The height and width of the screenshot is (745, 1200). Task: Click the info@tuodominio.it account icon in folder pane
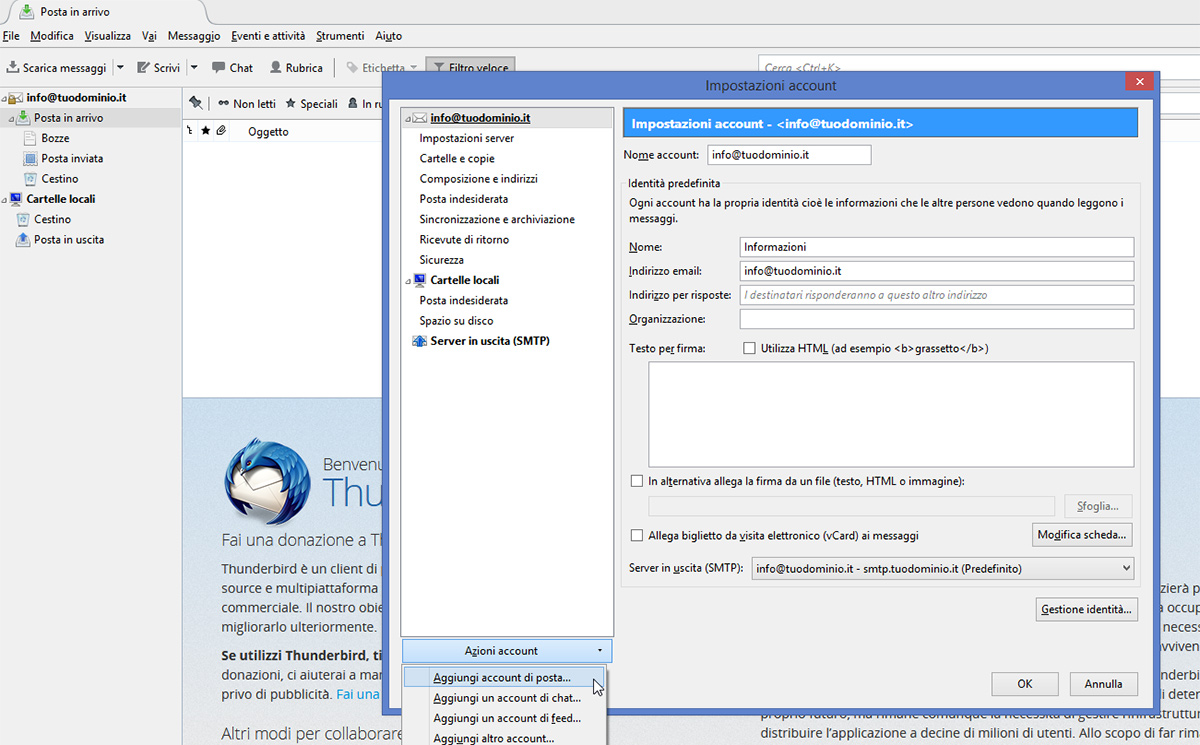(16, 98)
